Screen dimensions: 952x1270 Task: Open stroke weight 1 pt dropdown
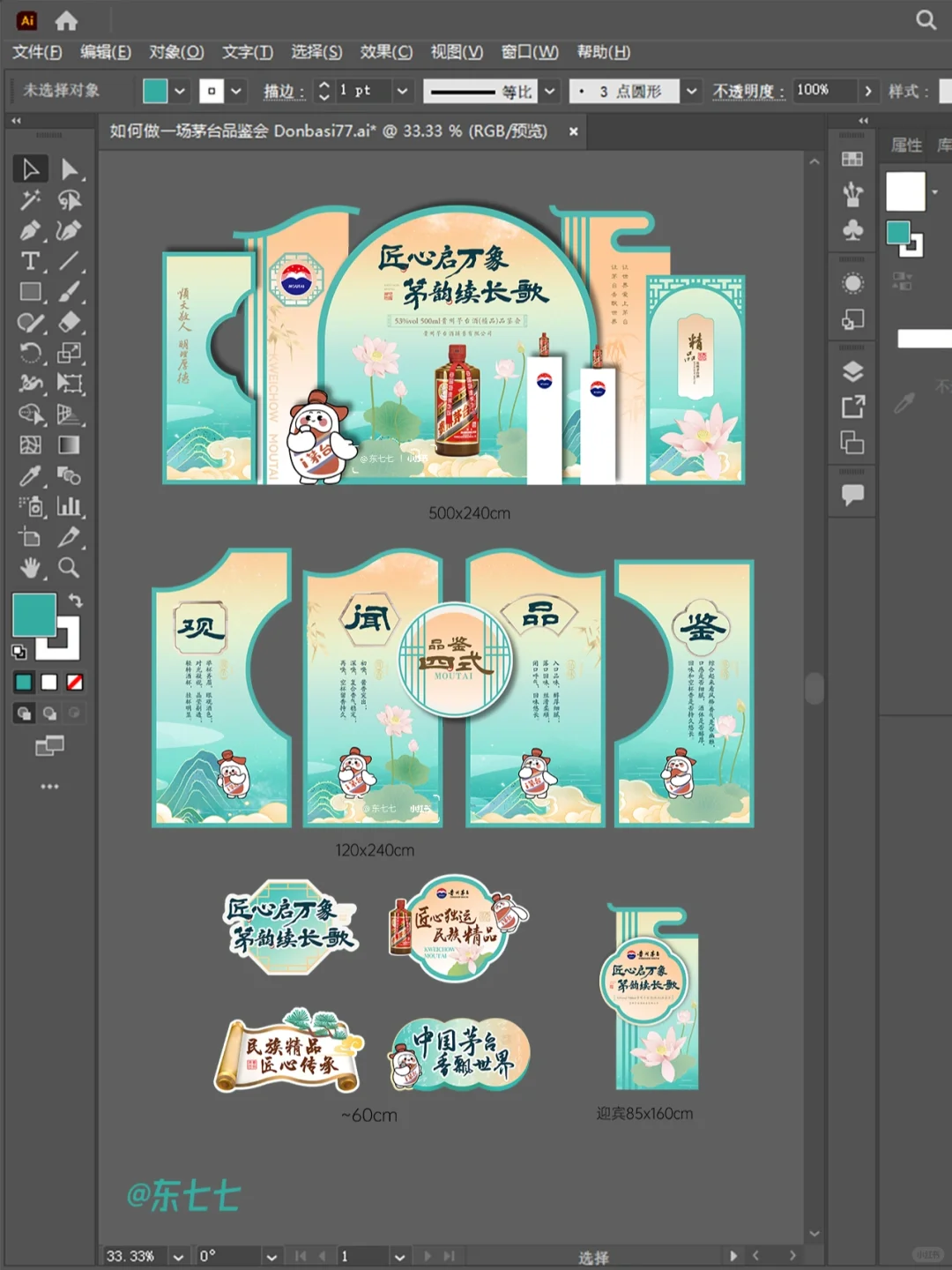pos(402,91)
